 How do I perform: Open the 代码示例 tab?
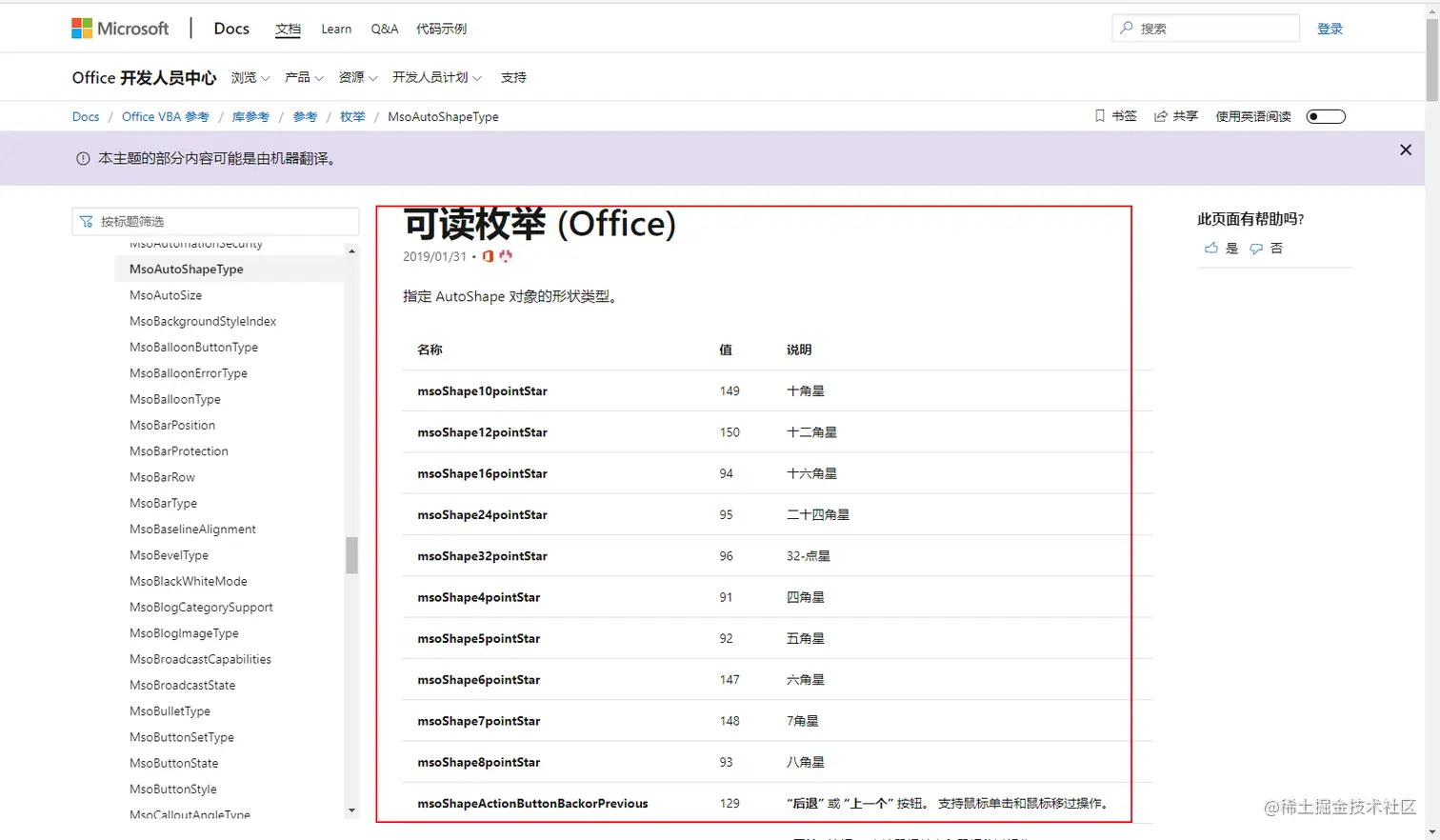441,29
